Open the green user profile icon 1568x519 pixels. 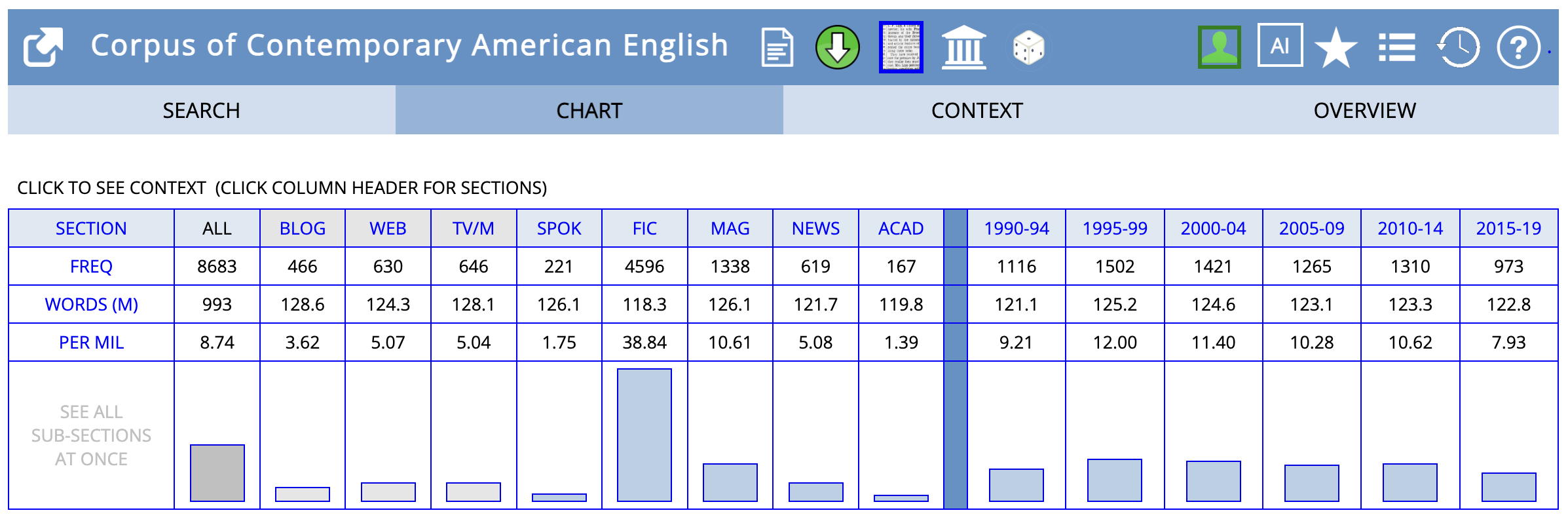click(x=1219, y=47)
